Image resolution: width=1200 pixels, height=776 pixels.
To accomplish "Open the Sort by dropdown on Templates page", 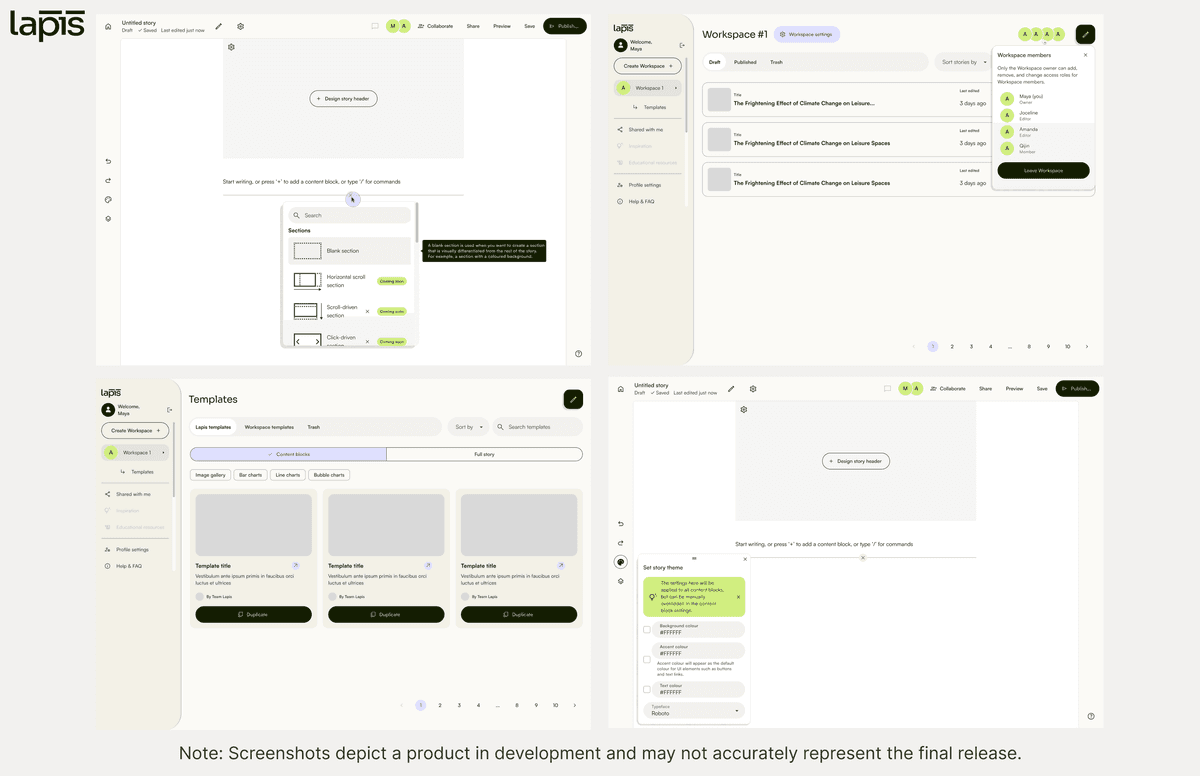I will click(468, 427).
